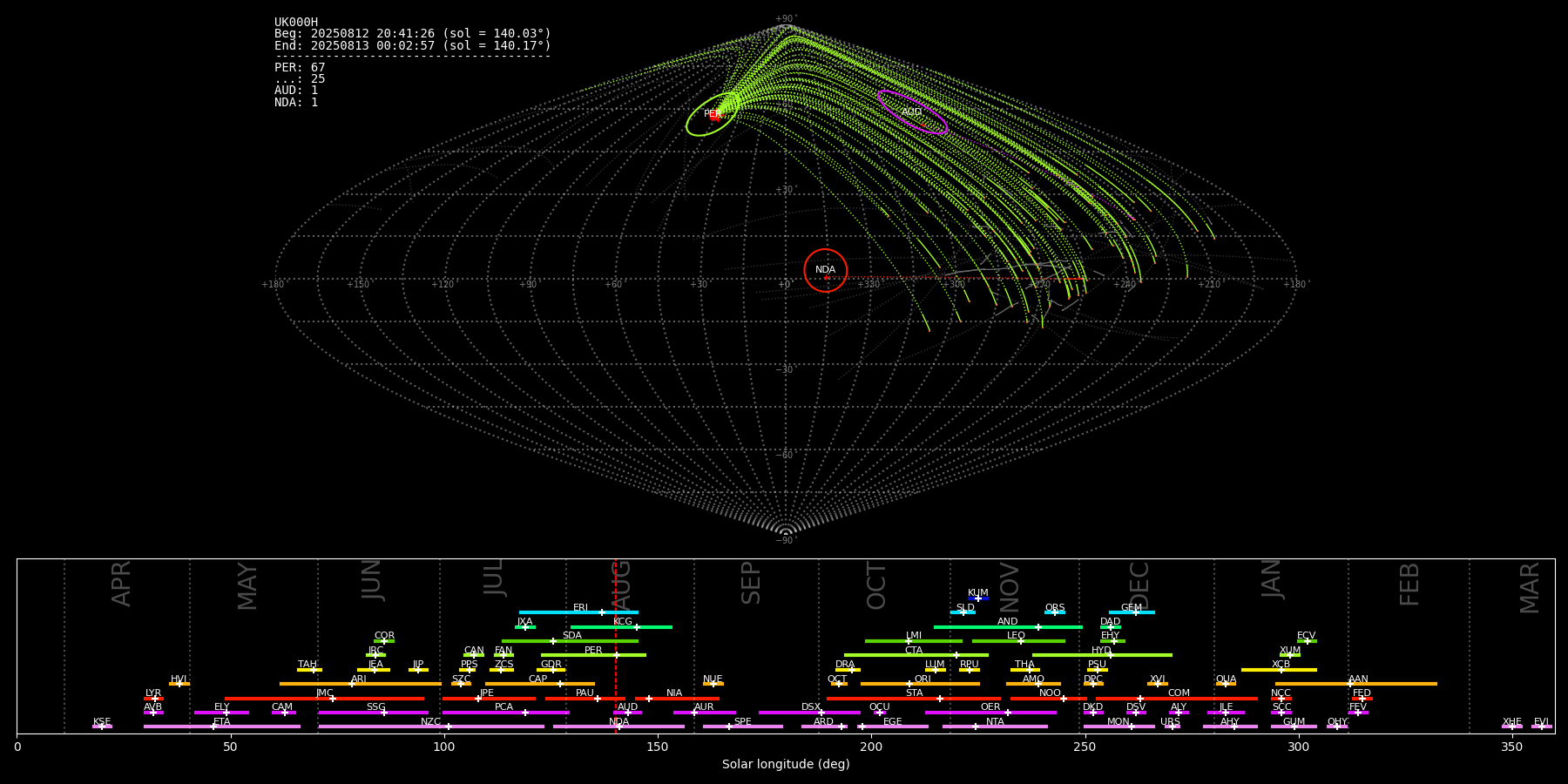Click the NDA: 1 count in header
Viewport: 1568px width, 784px height.
click(296, 102)
